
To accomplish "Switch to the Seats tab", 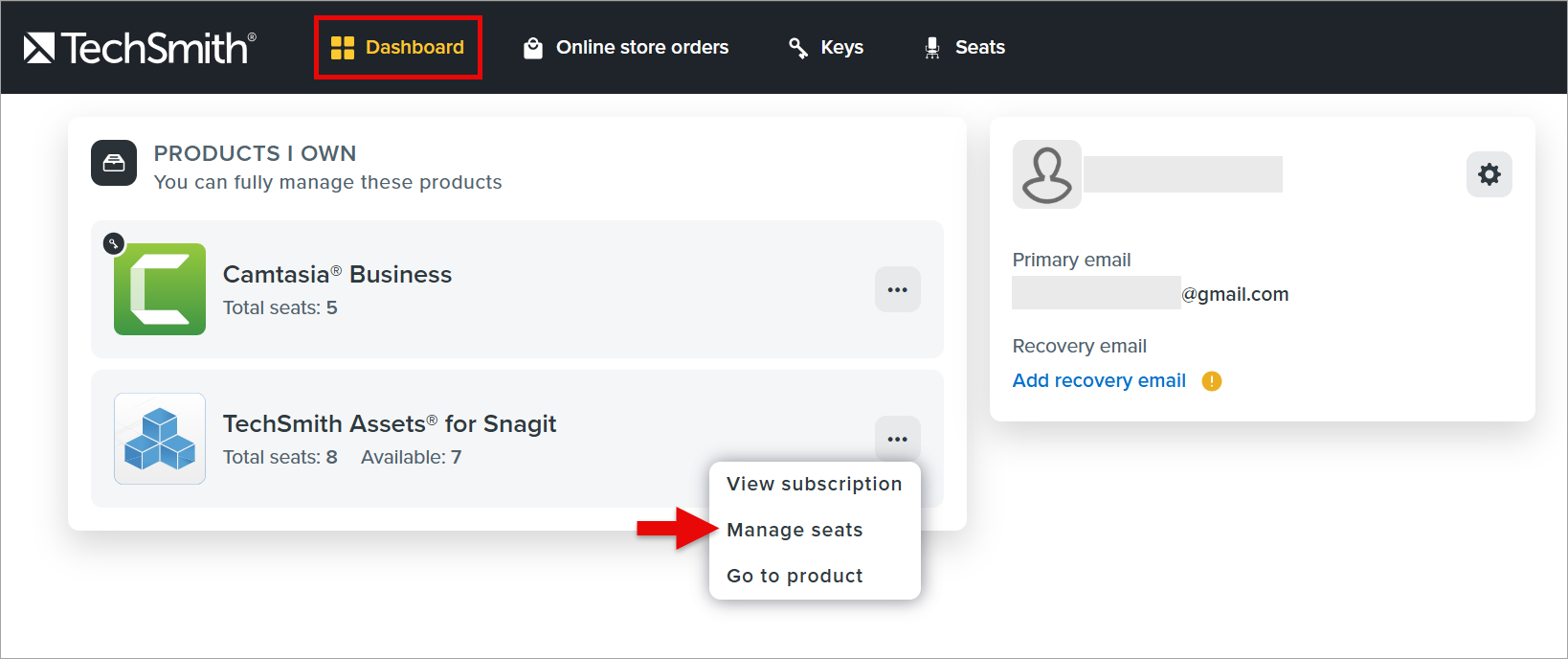I will click(964, 48).
